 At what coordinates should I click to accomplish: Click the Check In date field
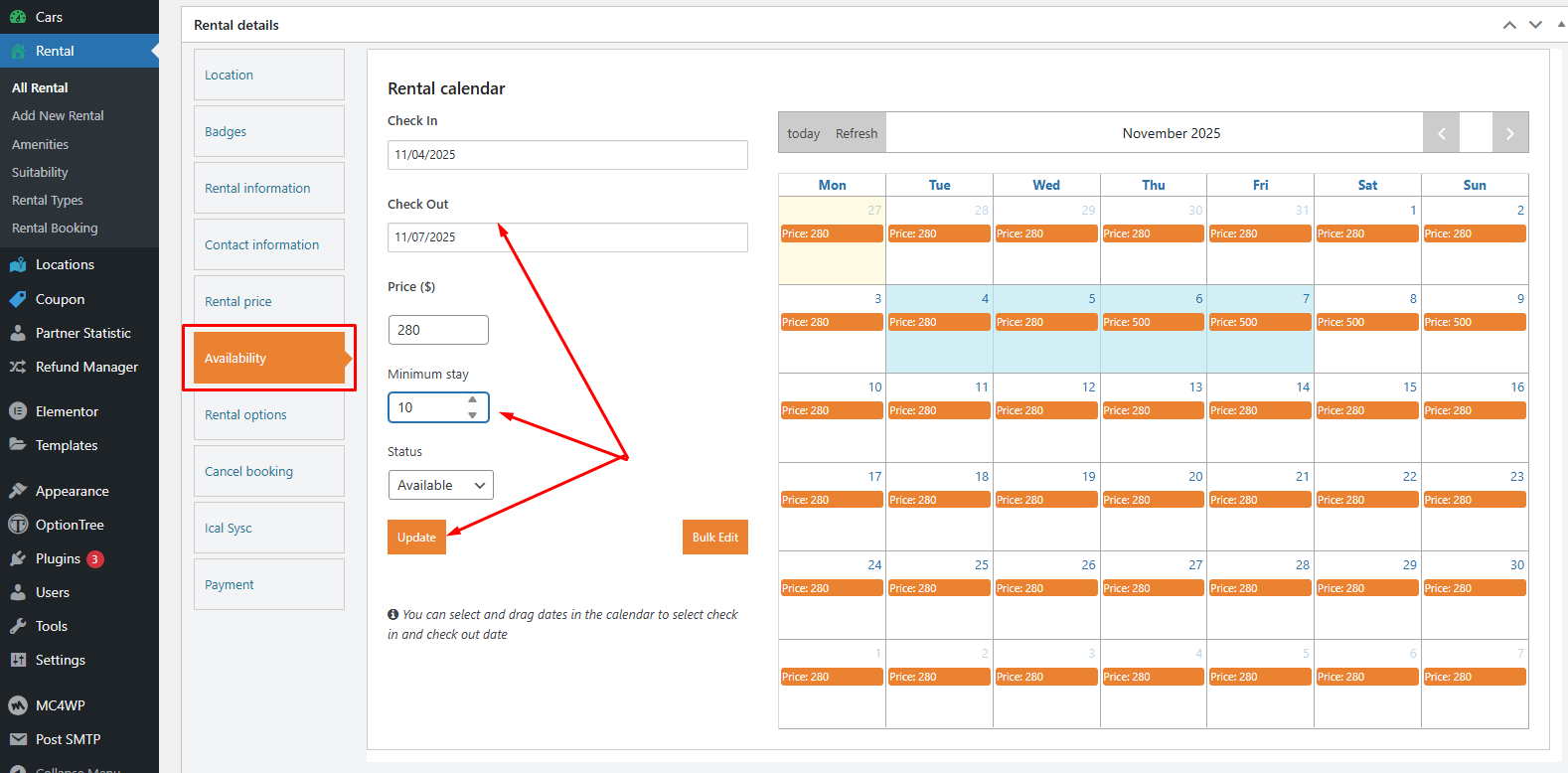(566, 155)
